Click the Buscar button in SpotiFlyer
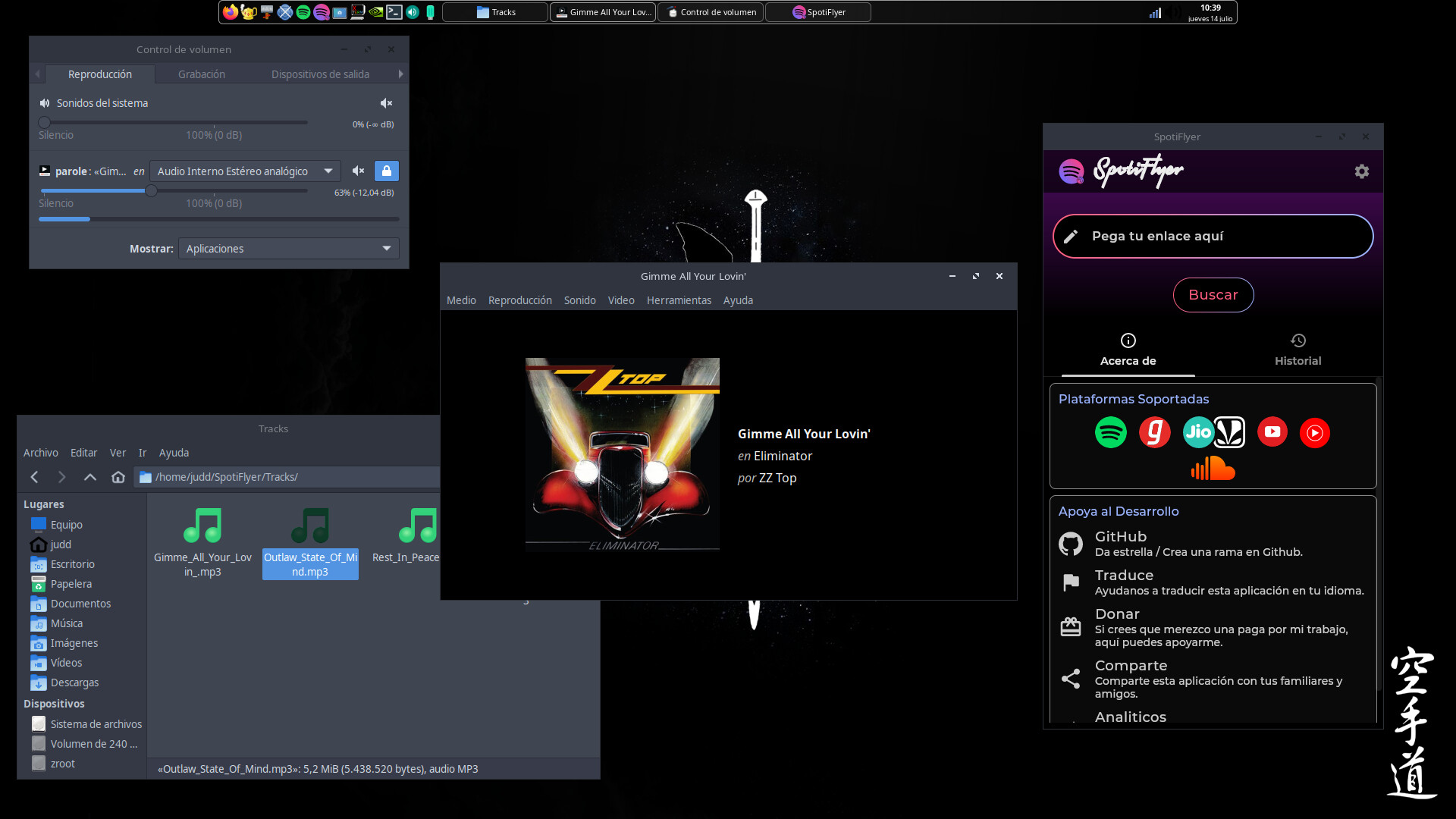 coord(1213,295)
